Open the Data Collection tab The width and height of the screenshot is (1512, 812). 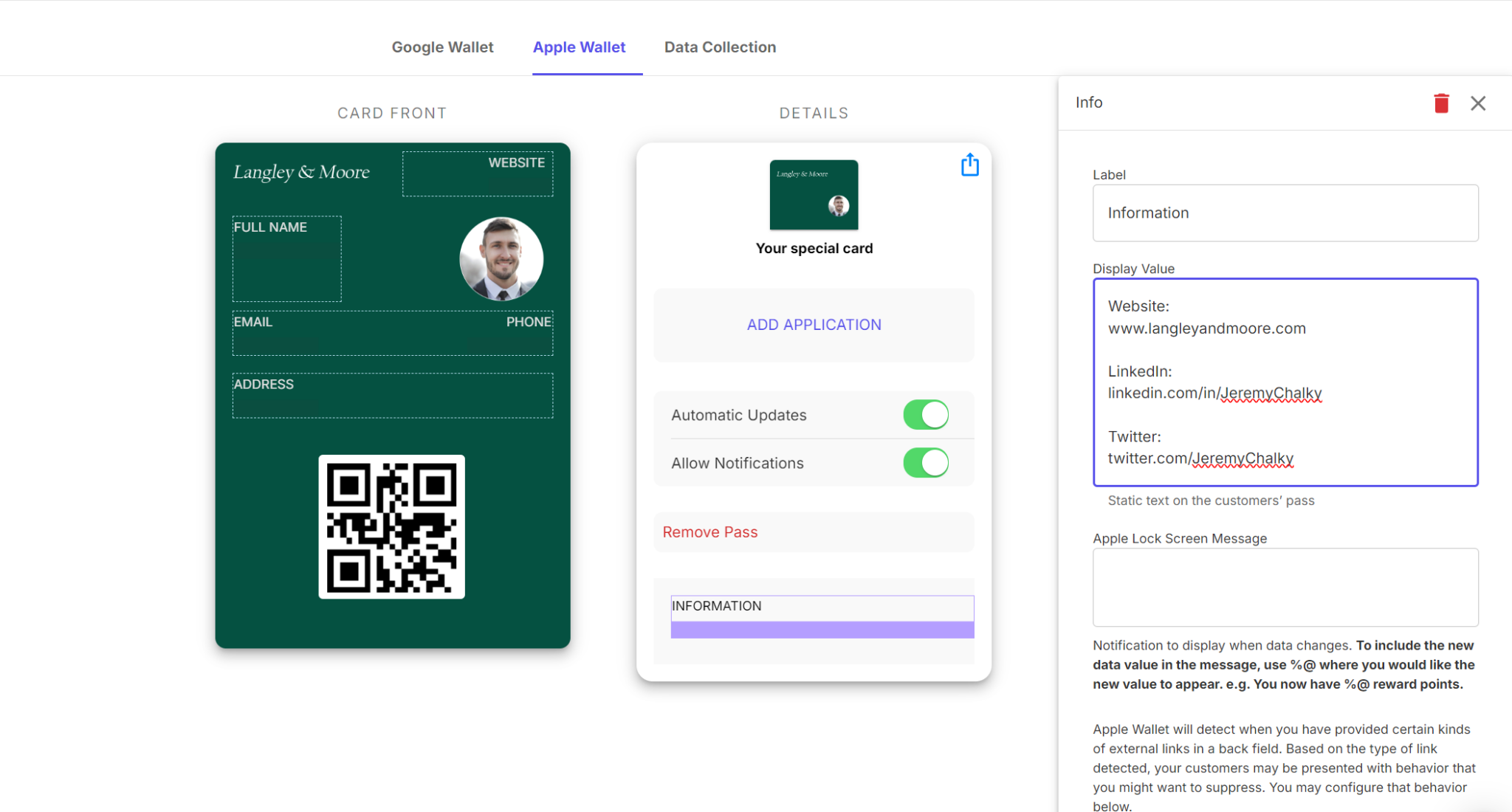point(720,47)
